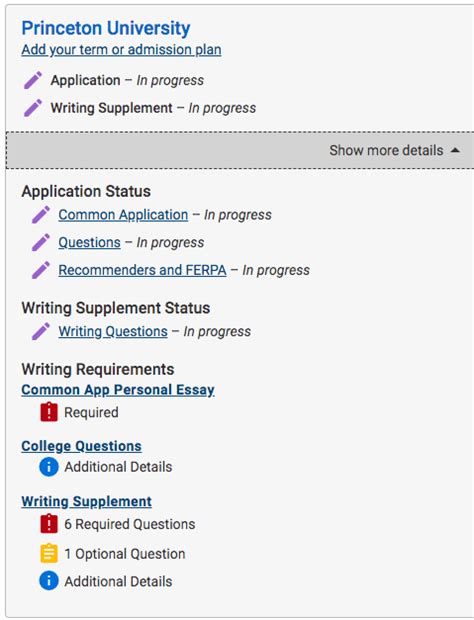
Task: Click red icon beside 6 Required Questions
Action: click(x=49, y=524)
